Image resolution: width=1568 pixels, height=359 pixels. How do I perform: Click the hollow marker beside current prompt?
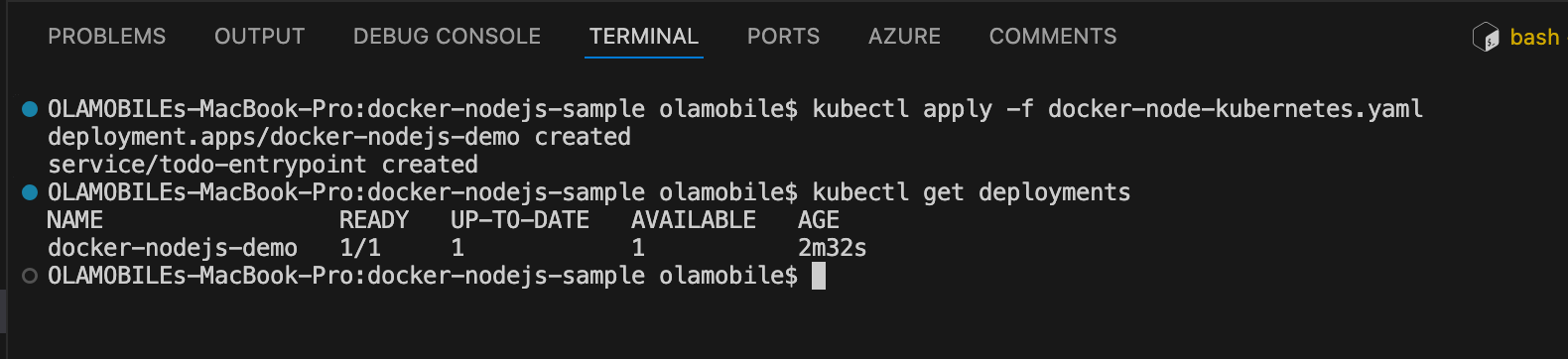(30, 276)
